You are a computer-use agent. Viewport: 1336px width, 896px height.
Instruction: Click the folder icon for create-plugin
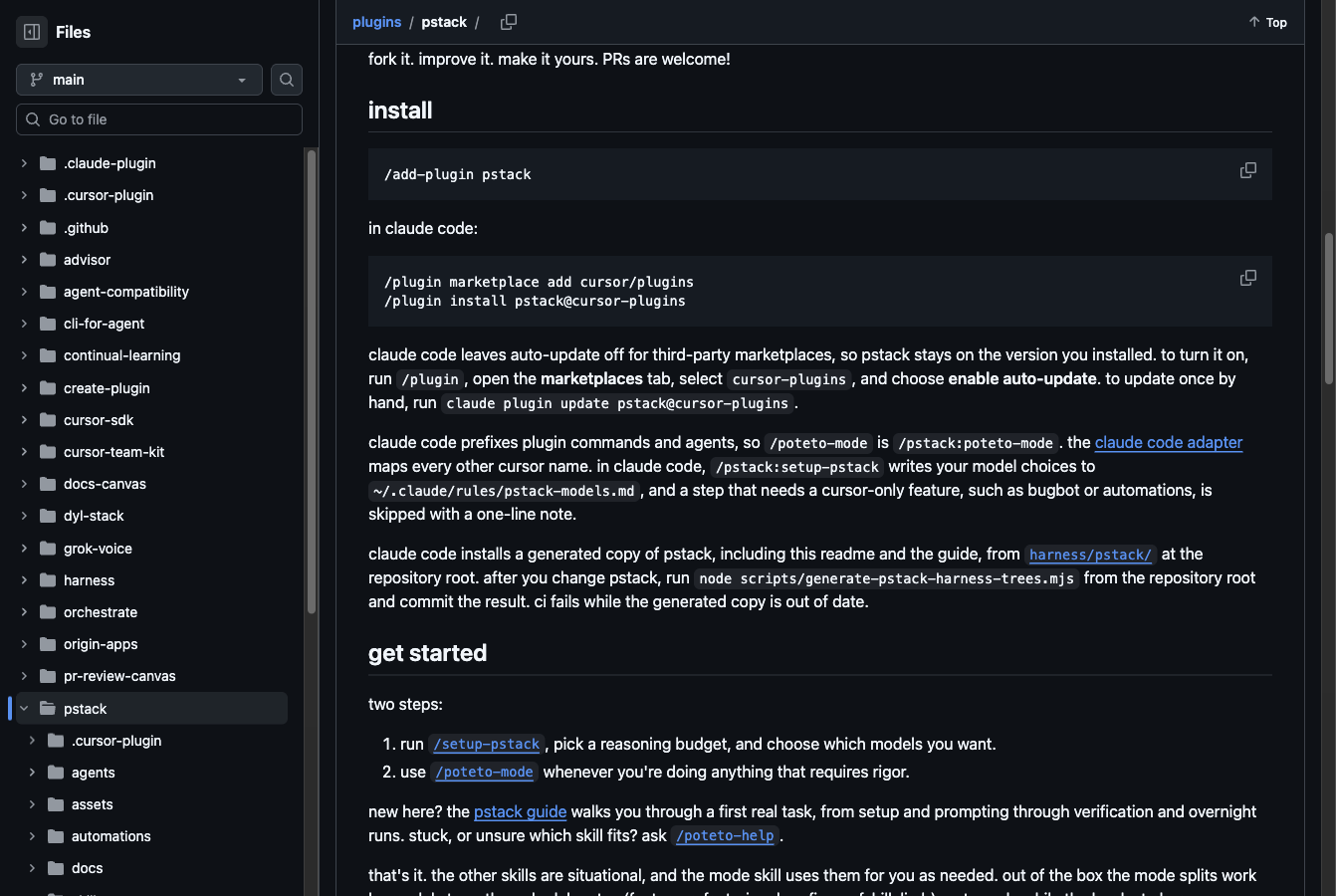[48, 388]
